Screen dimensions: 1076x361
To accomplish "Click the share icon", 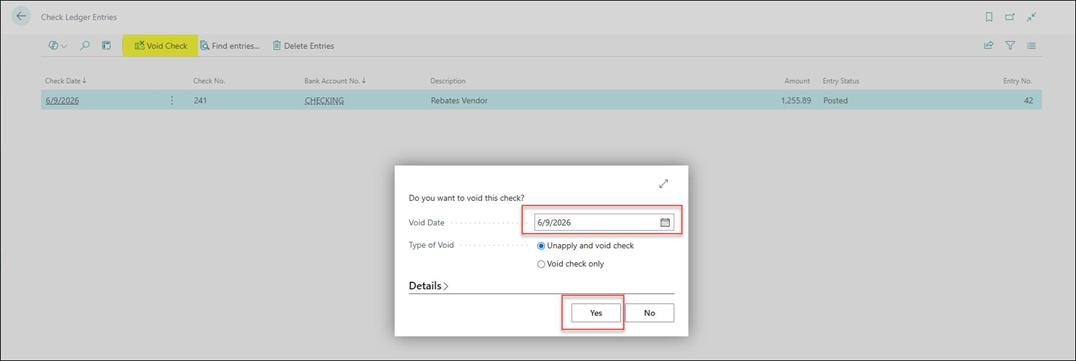I will (x=988, y=46).
